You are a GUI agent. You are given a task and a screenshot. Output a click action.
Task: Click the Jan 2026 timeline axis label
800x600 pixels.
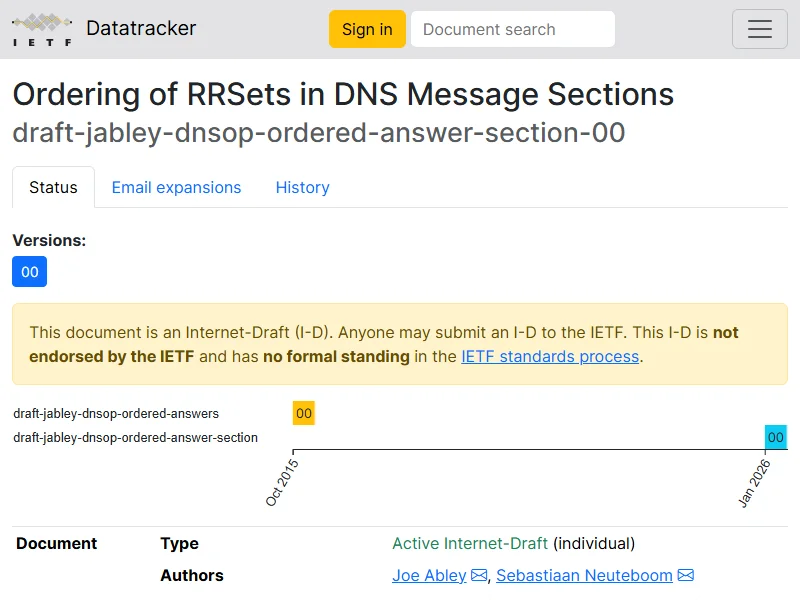(x=754, y=482)
